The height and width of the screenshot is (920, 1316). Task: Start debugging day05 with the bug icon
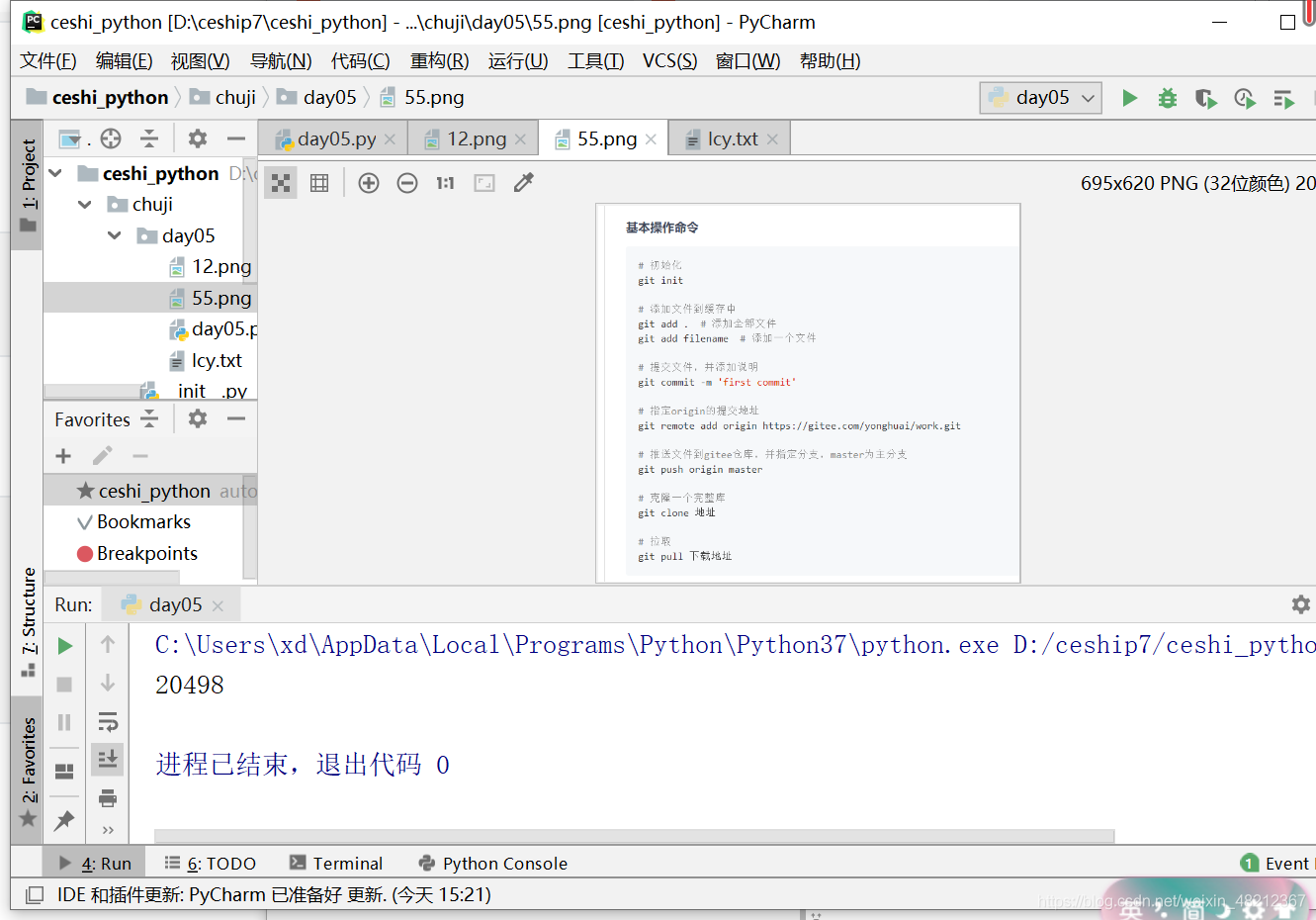tap(1168, 98)
